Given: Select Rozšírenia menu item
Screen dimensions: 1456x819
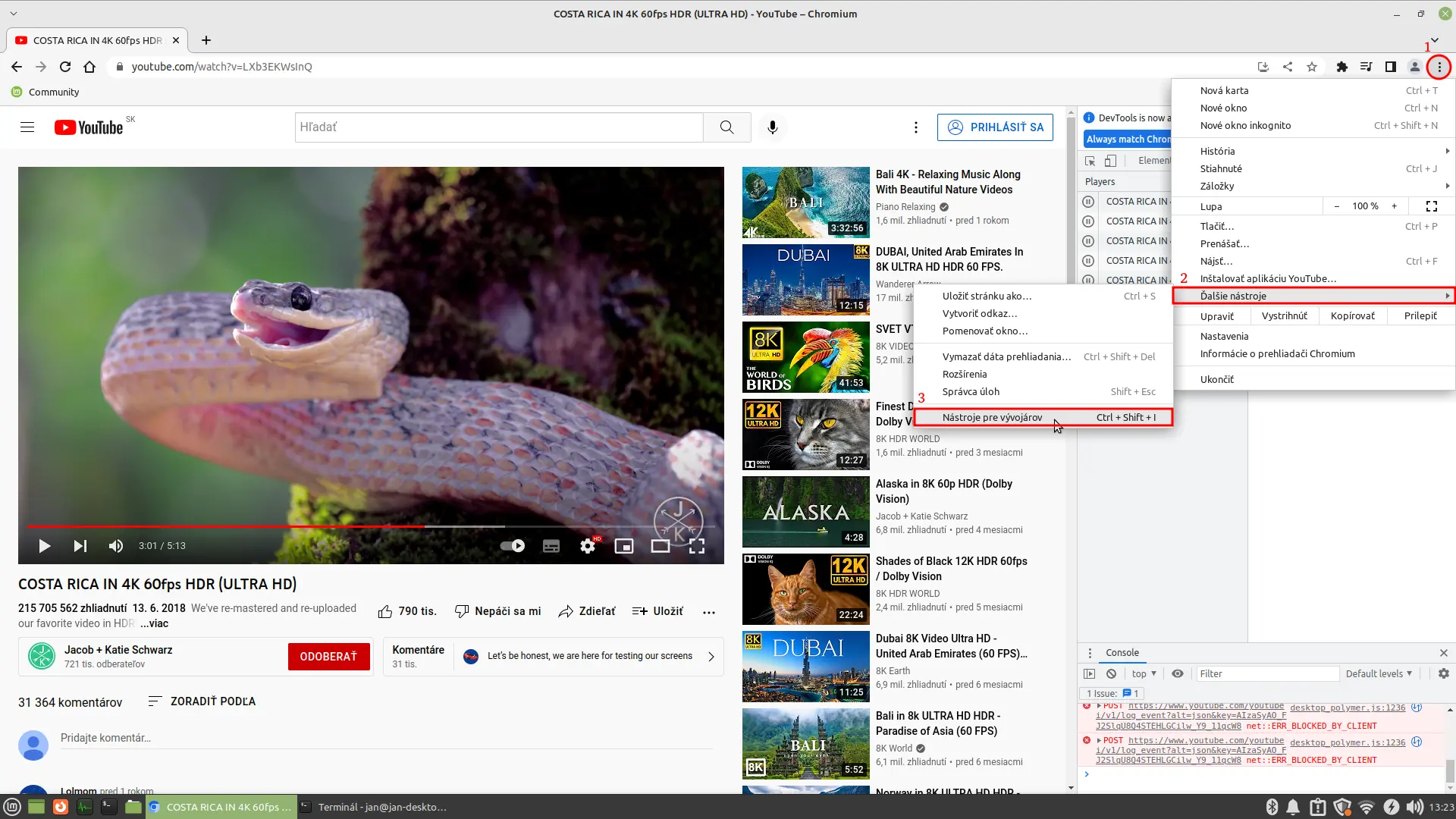Looking at the screenshot, I should point(1043,374).
